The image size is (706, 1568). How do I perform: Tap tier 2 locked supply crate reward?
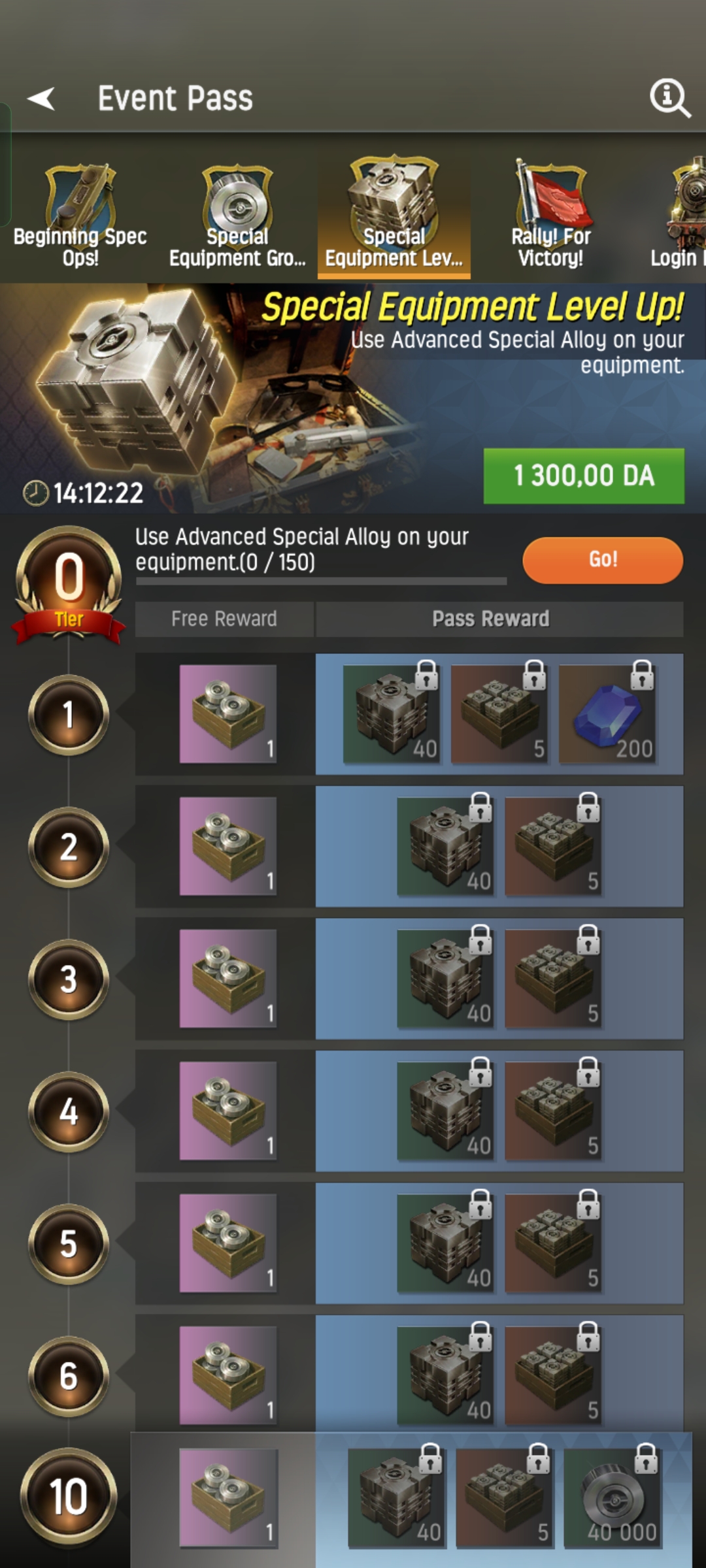553,846
